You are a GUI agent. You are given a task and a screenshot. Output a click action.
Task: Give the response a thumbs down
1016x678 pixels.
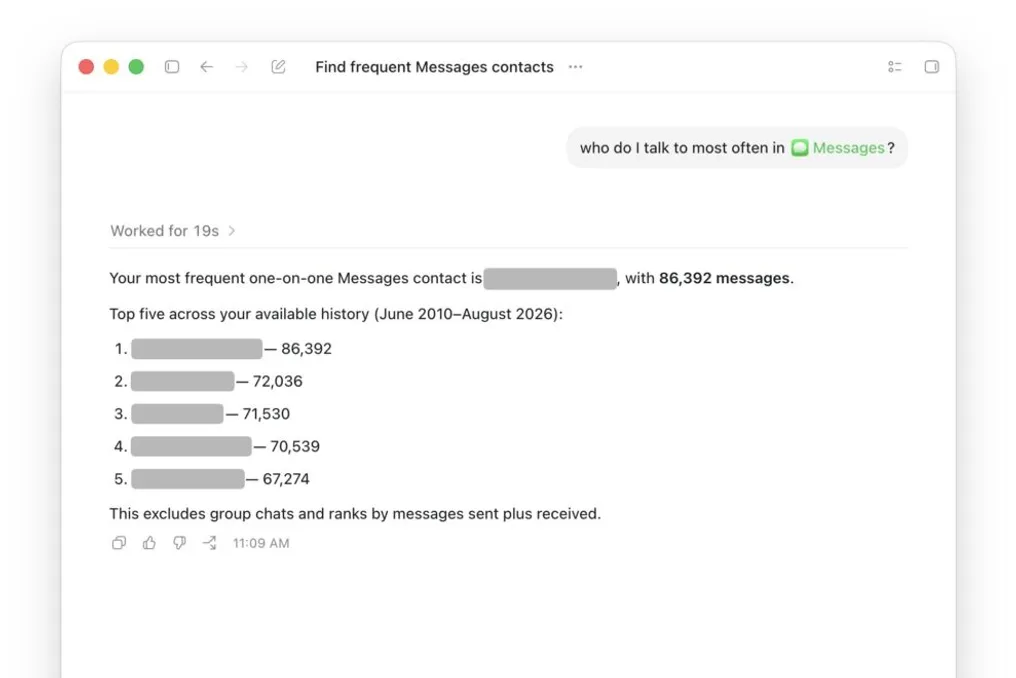tap(179, 543)
